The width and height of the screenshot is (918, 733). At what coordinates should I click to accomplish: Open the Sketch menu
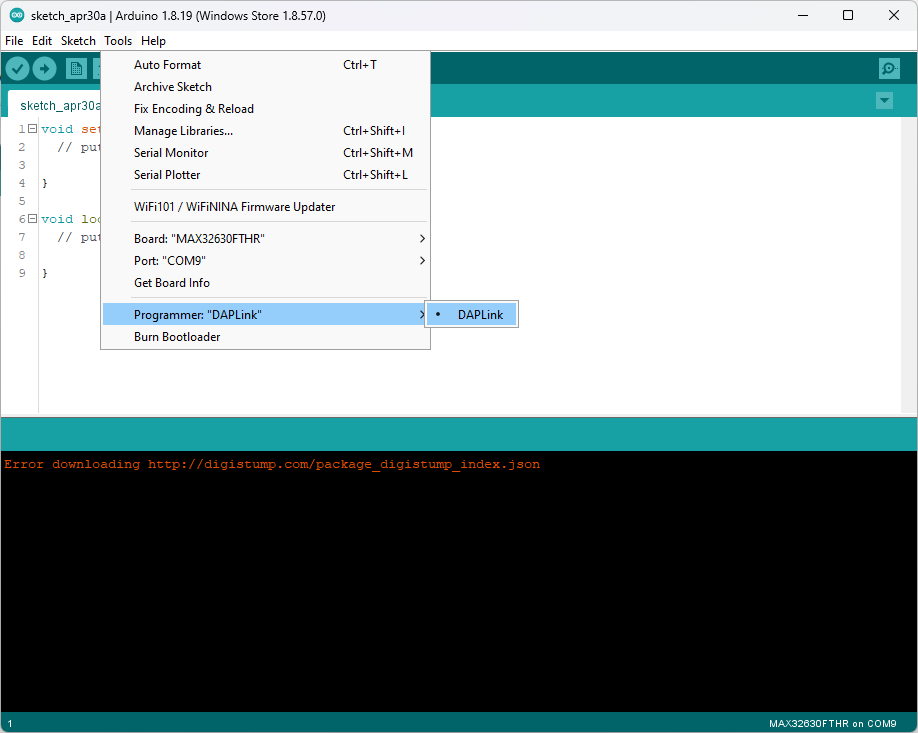click(x=78, y=41)
